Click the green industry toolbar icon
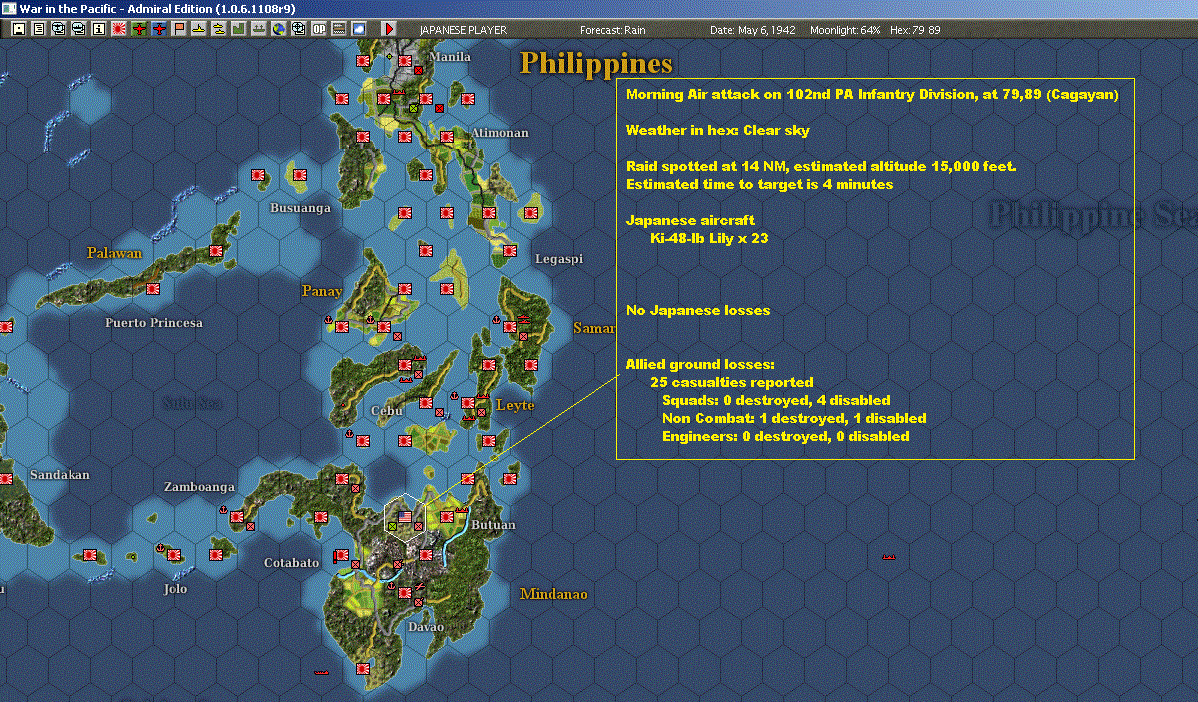Viewport: 1198px width, 702px height. pyautogui.click(x=238, y=29)
